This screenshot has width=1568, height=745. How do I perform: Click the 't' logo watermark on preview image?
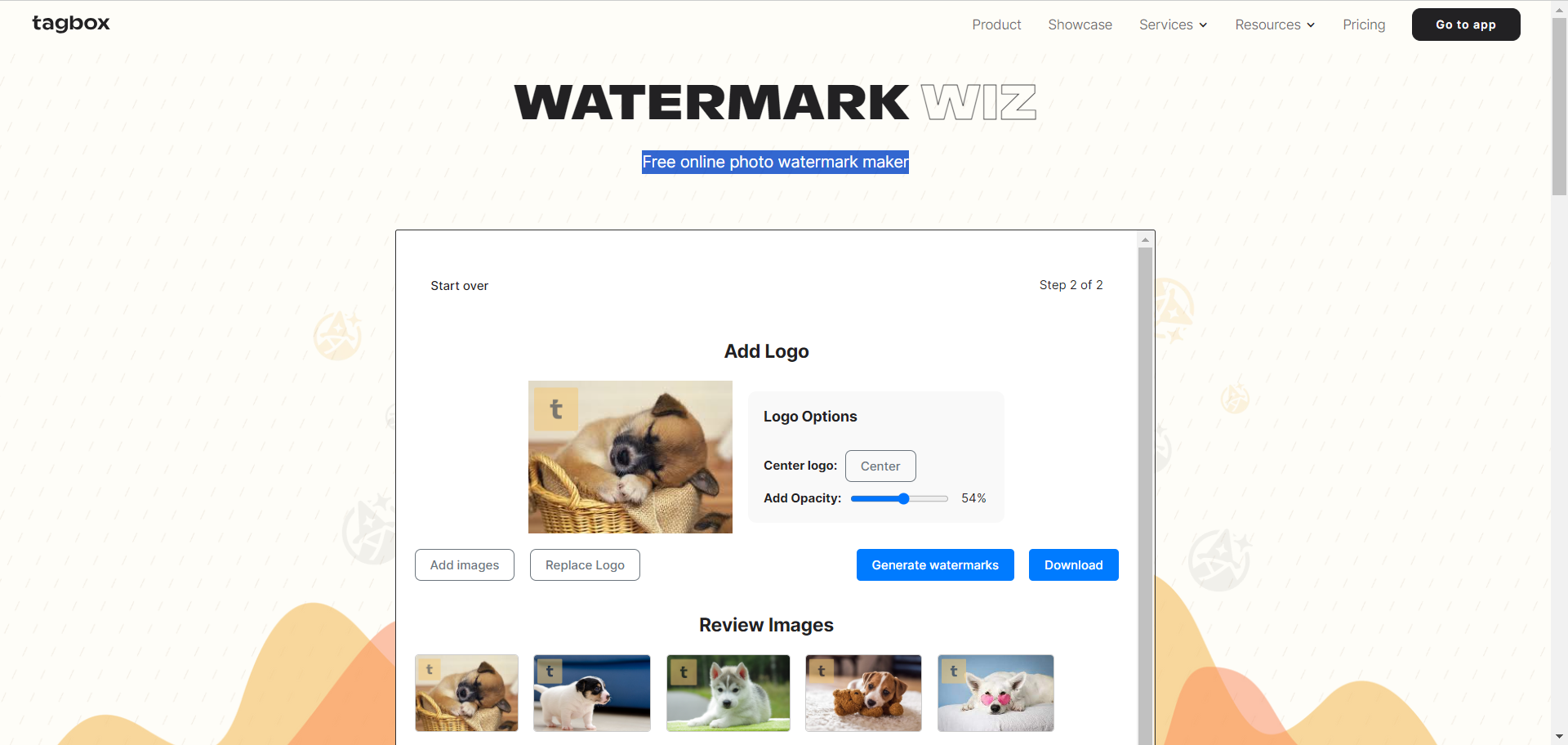(556, 409)
